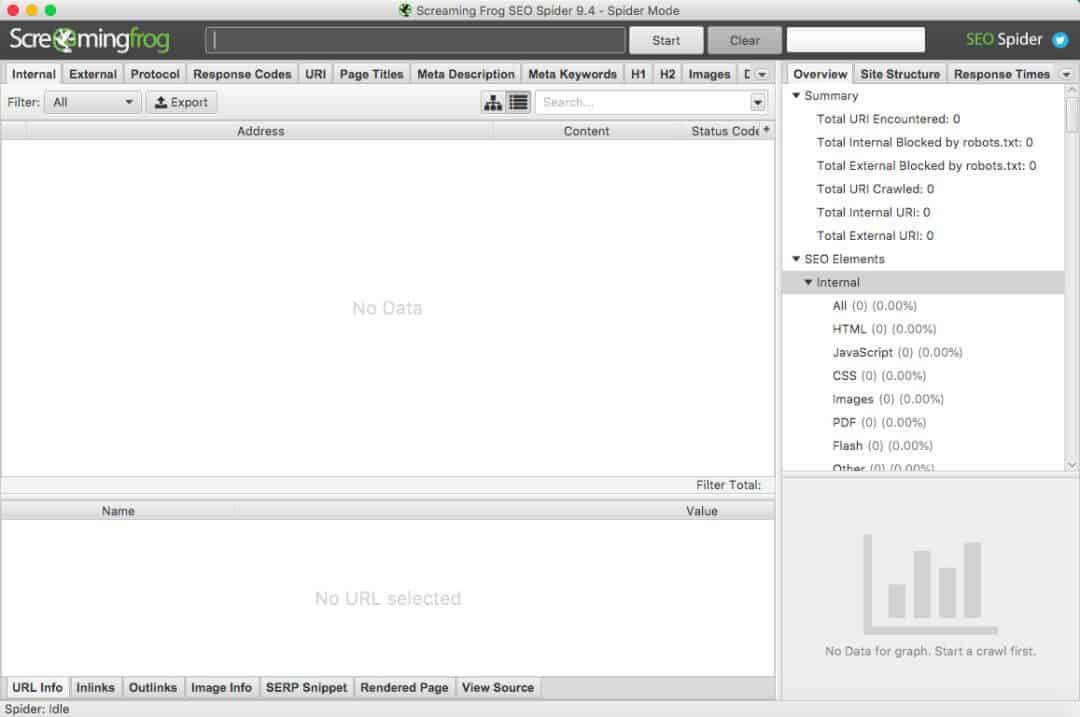Click the plus icon beside Status Code column

click(x=767, y=129)
